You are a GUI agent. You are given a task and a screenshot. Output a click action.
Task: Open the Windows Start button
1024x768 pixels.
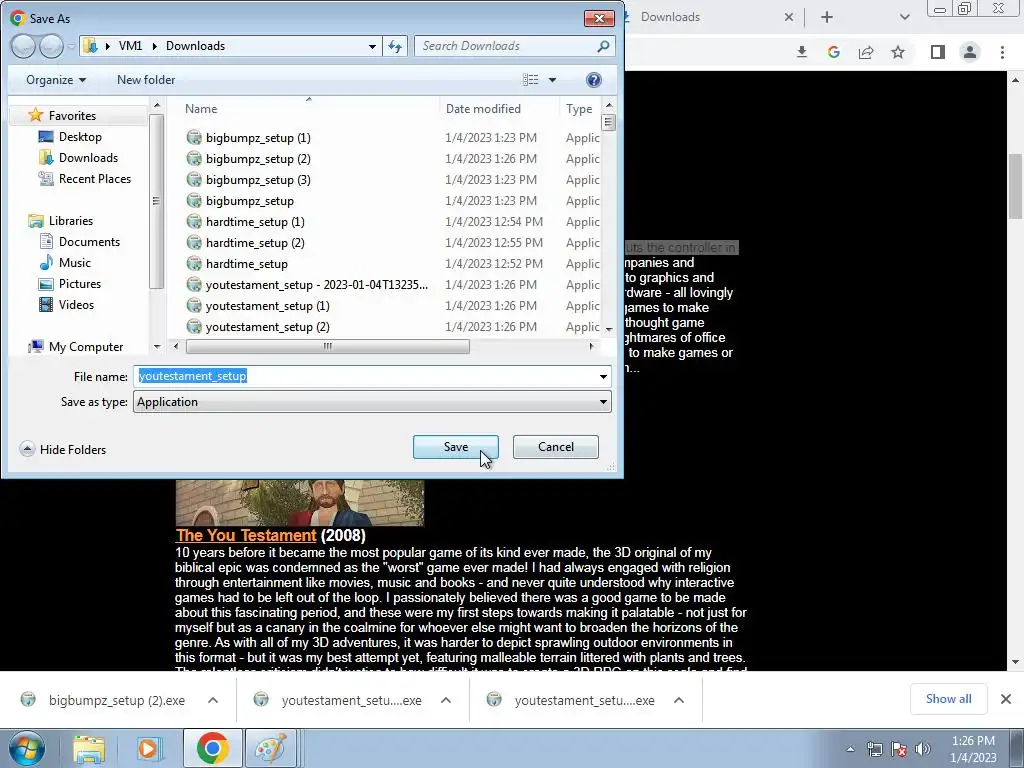tap(26, 748)
